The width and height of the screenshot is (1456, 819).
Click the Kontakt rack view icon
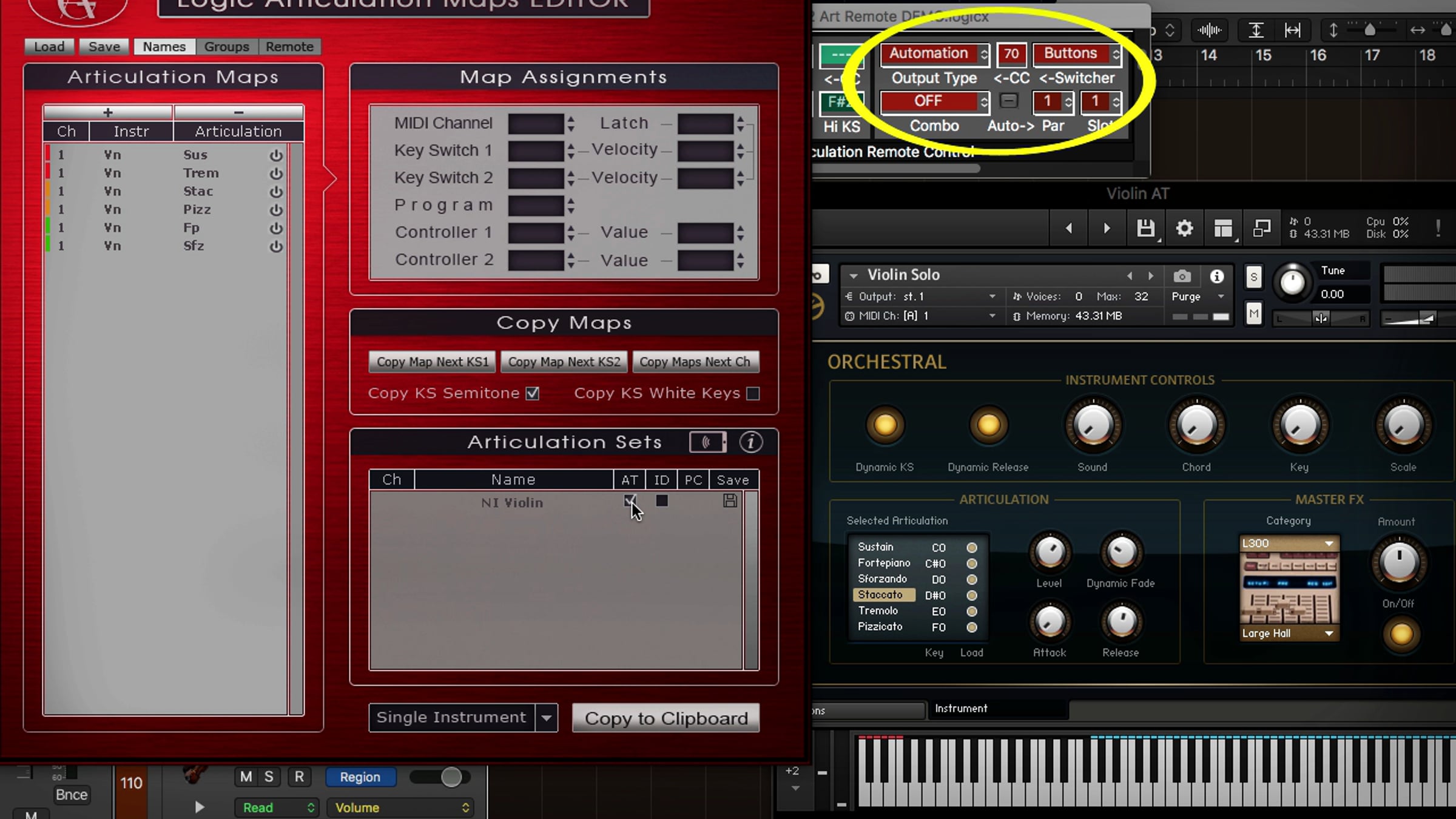point(1223,229)
